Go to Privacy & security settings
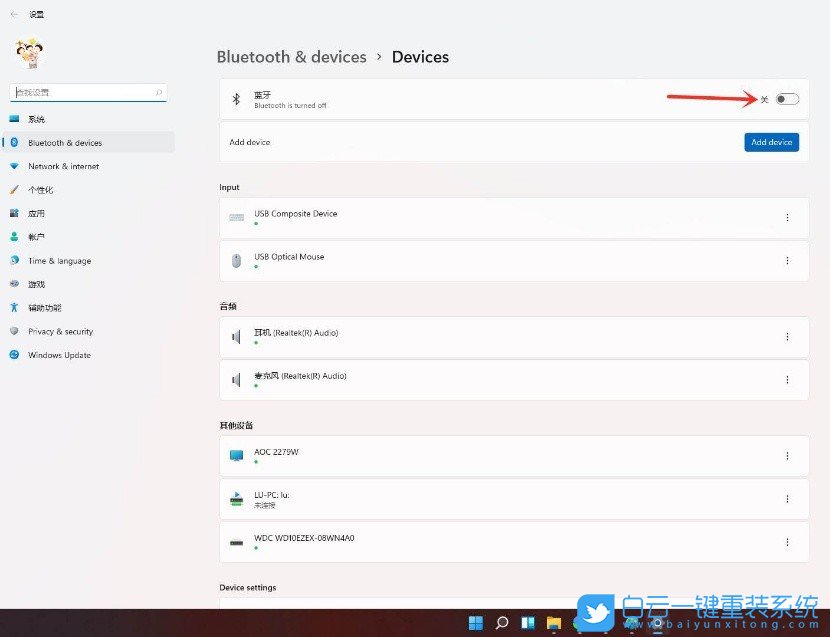This screenshot has width=830, height=637. click(x=60, y=331)
